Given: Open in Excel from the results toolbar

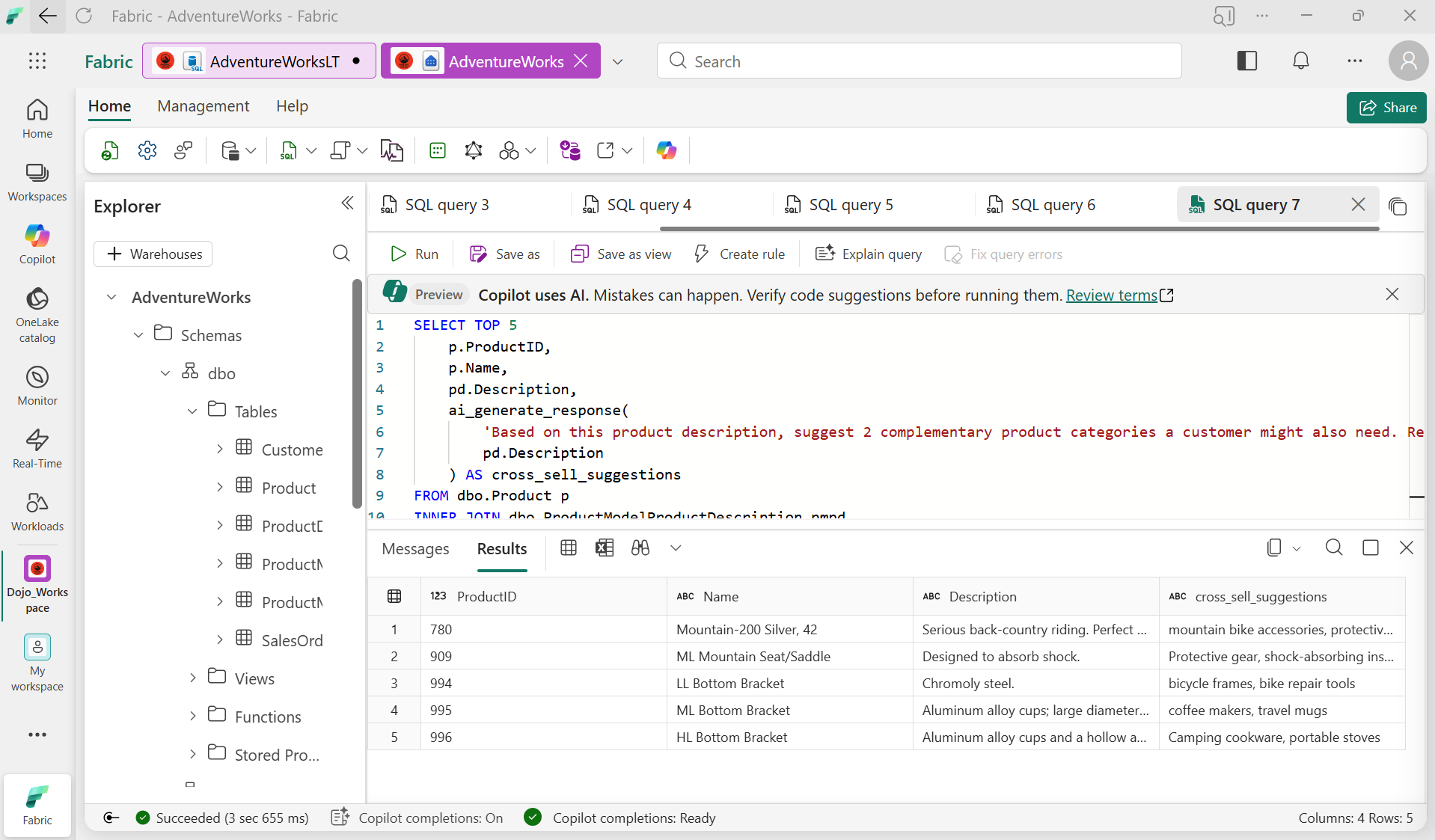Looking at the screenshot, I should 605,548.
